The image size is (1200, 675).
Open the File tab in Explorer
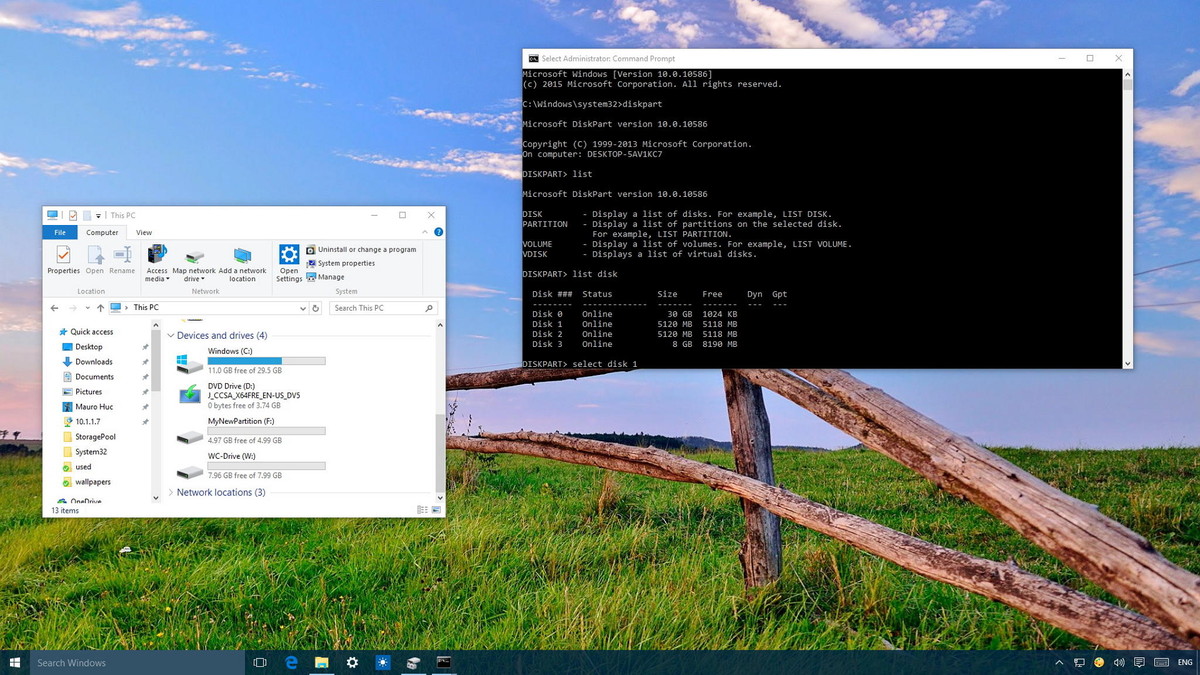click(59, 232)
